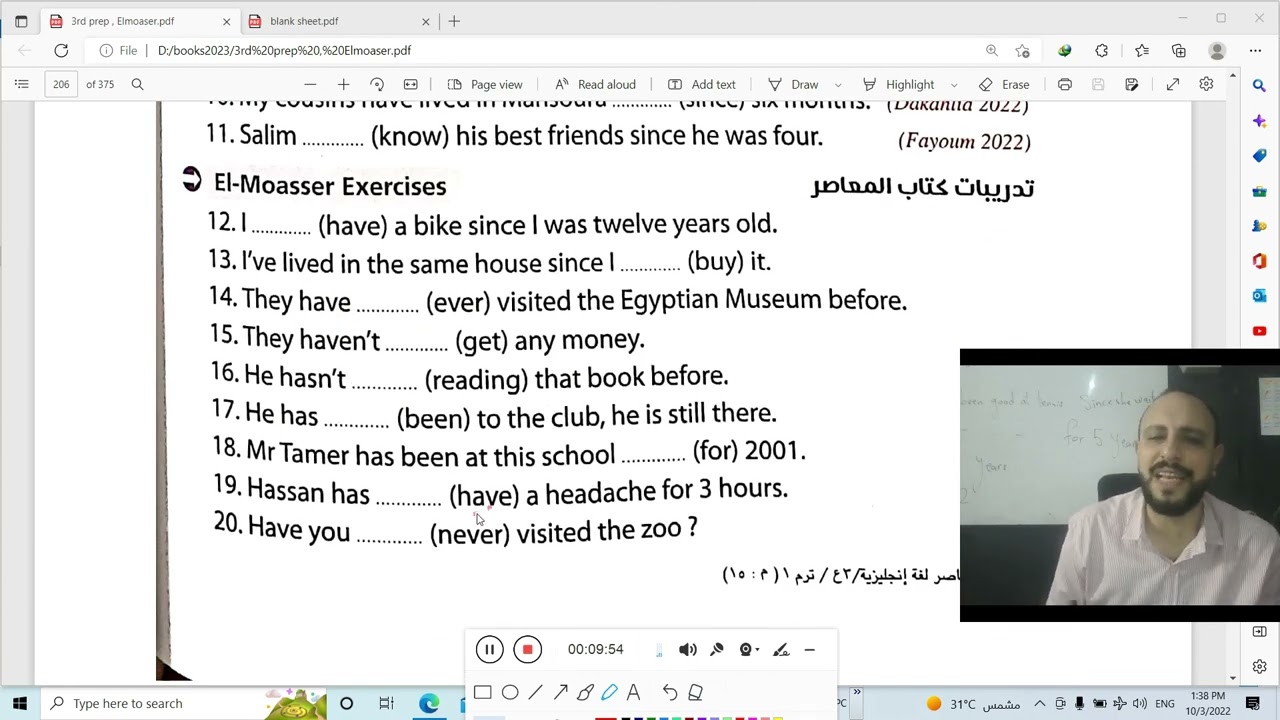Pause the screen recording
1280x720 pixels.
pos(489,650)
